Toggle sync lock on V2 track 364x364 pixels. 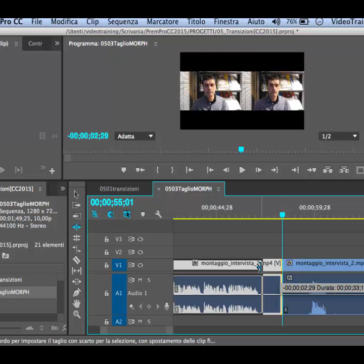pos(131,252)
